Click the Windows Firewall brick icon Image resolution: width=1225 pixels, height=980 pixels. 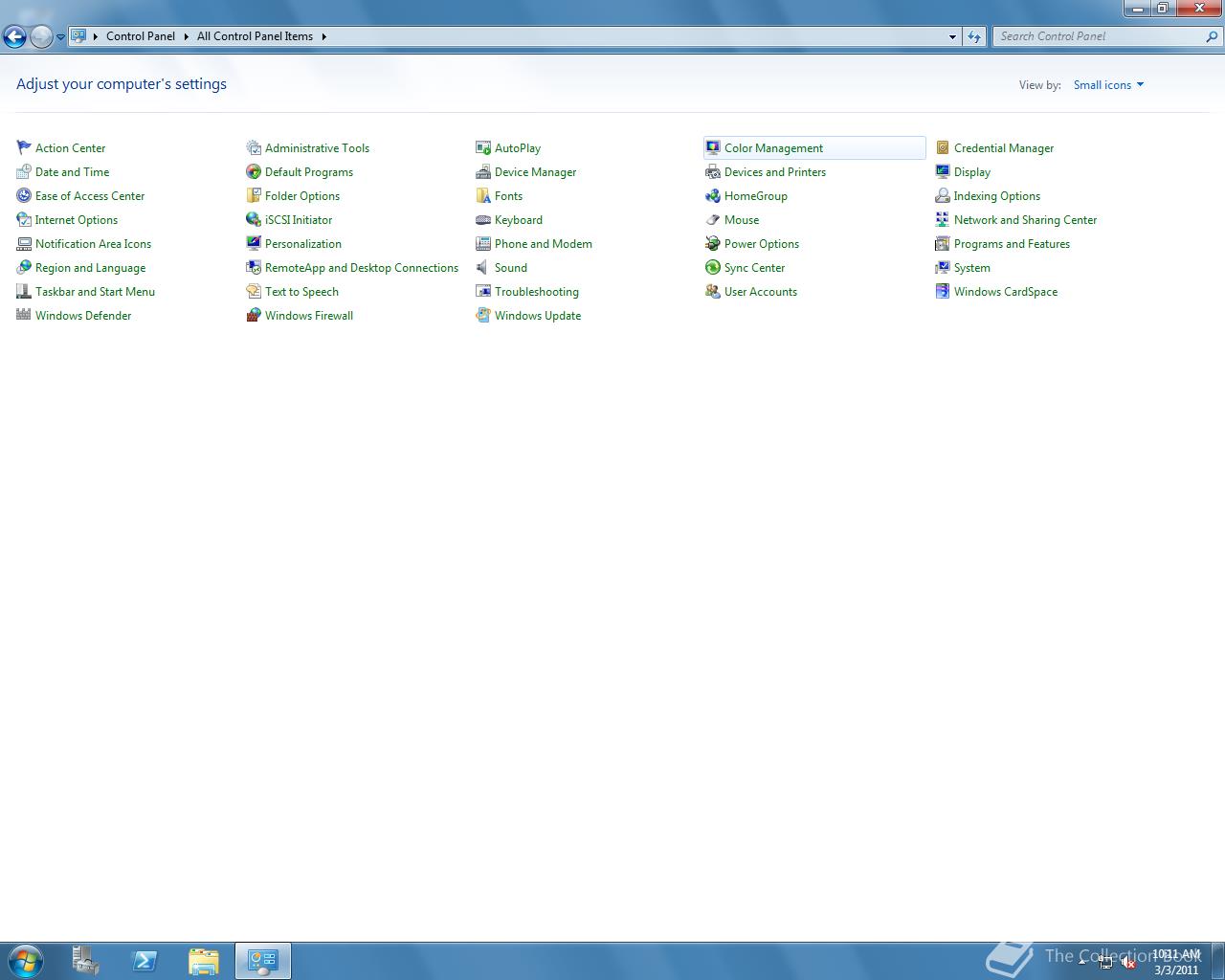254,315
